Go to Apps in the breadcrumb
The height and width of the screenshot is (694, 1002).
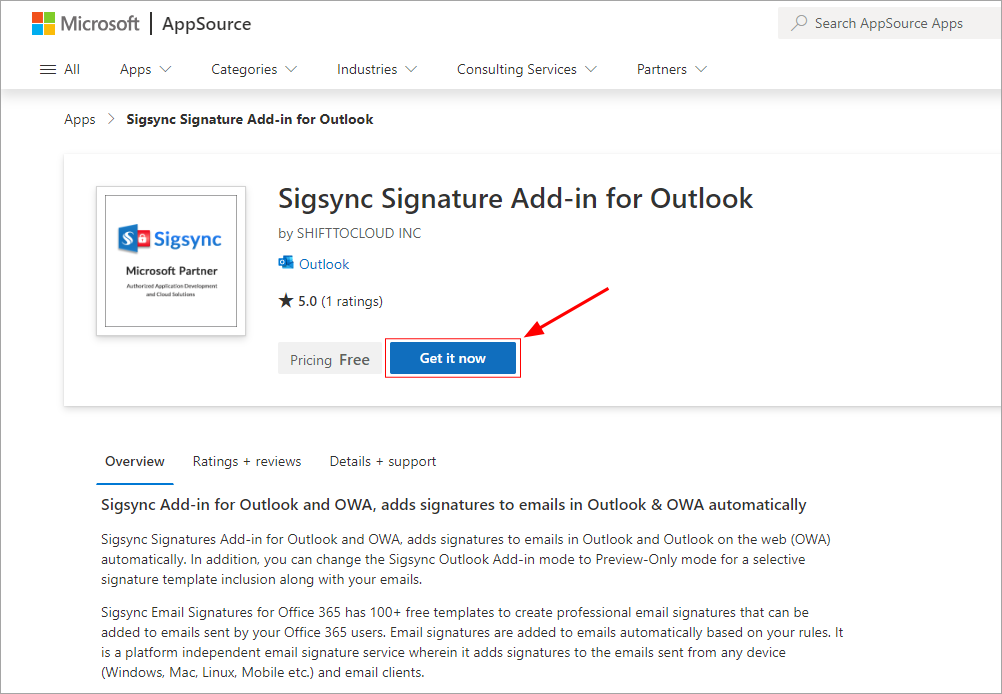click(79, 119)
